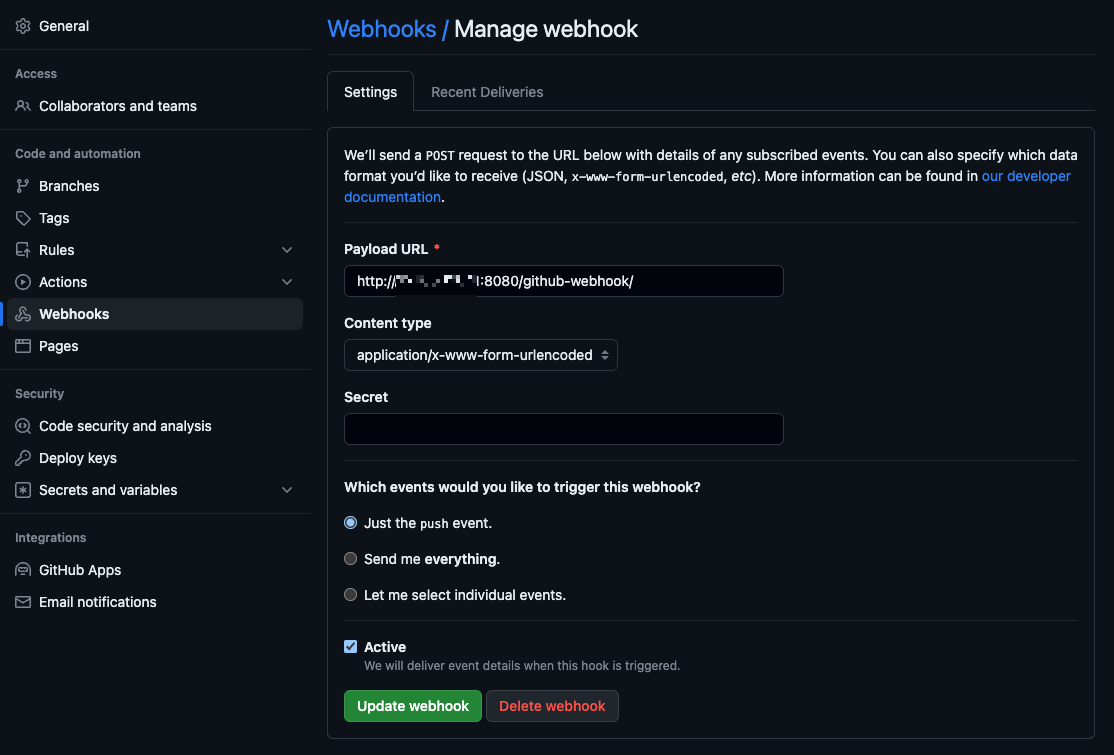The image size is (1114, 755).
Task: Open the Content type dropdown
Action: pos(480,355)
